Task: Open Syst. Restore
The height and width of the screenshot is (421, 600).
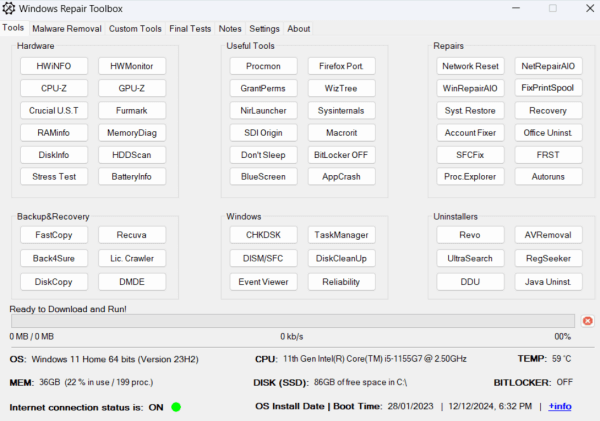Action: click(470, 111)
